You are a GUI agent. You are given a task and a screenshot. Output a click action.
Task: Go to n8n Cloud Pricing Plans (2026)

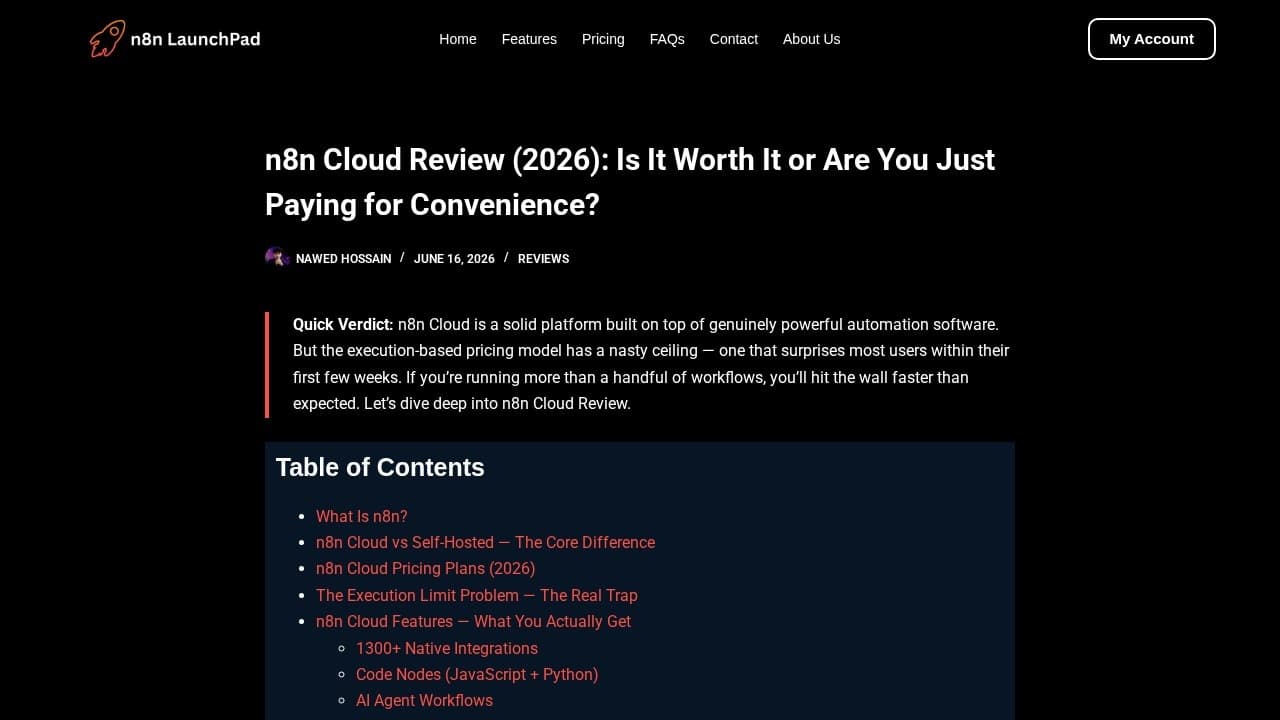click(426, 568)
